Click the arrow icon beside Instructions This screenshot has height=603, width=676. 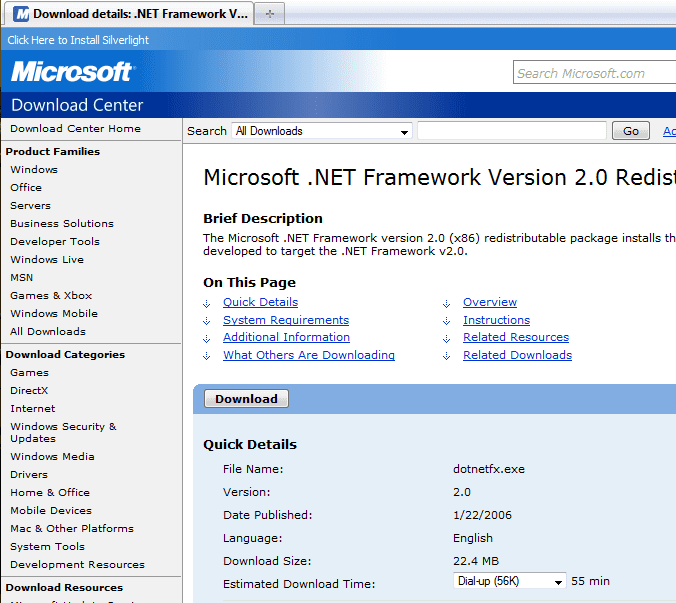447,321
